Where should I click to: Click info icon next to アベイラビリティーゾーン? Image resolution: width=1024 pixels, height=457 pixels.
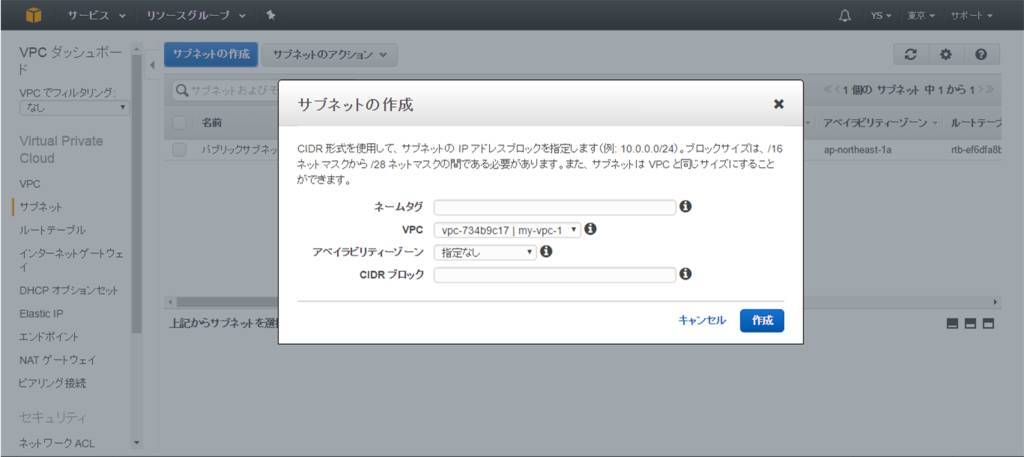point(546,251)
